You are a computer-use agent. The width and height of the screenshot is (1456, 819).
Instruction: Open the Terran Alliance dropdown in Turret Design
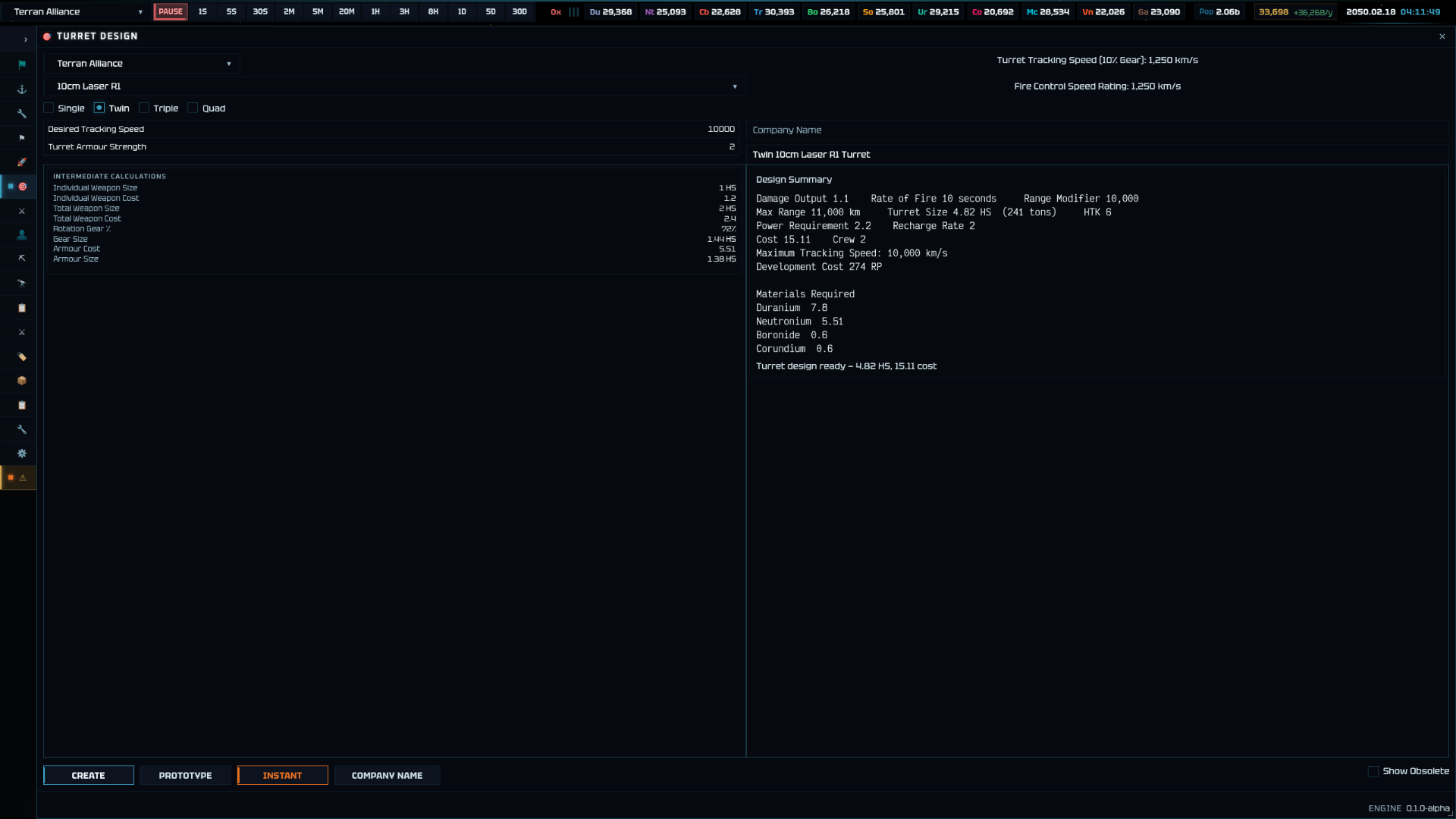point(142,64)
